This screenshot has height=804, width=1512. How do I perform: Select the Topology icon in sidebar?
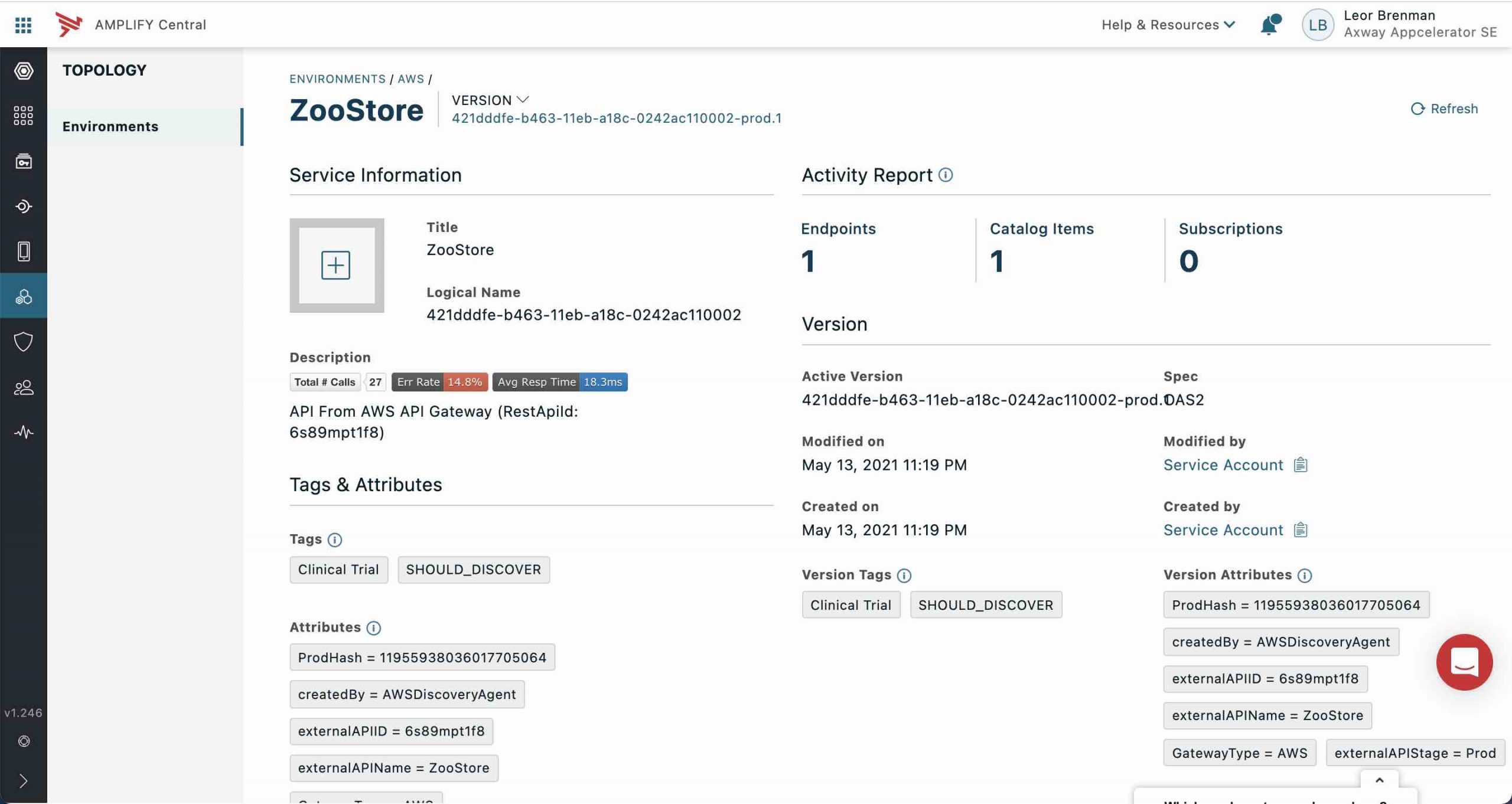(x=24, y=296)
